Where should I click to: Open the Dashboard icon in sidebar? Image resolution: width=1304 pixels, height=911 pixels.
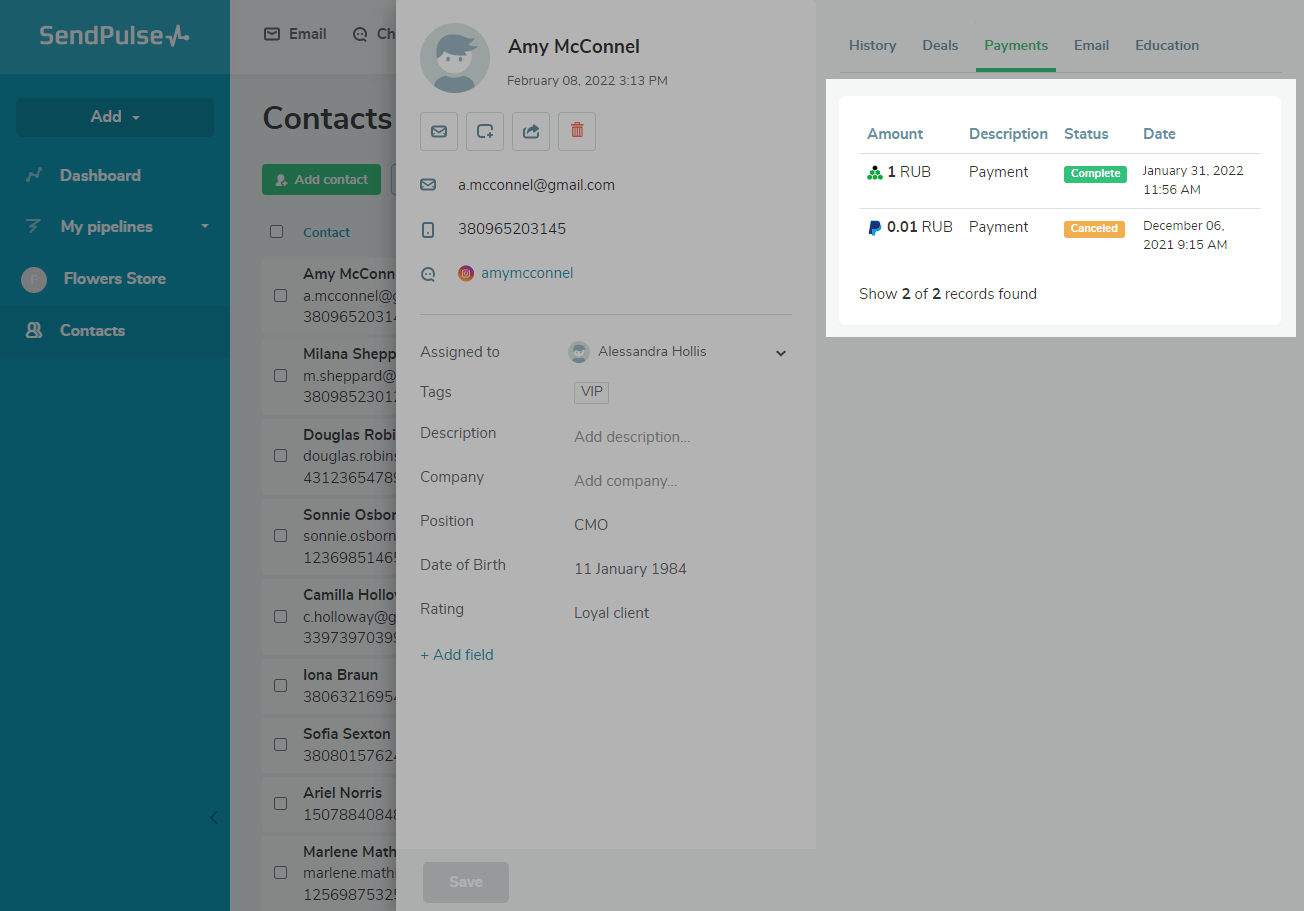tap(34, 175)
